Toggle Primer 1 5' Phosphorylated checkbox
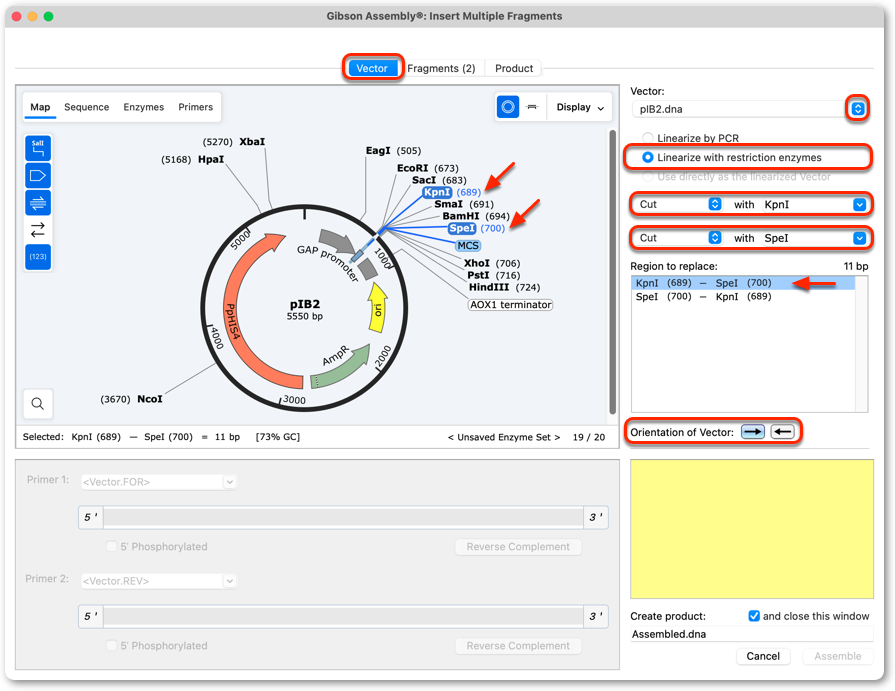The image size is (895, 691). 111,547
